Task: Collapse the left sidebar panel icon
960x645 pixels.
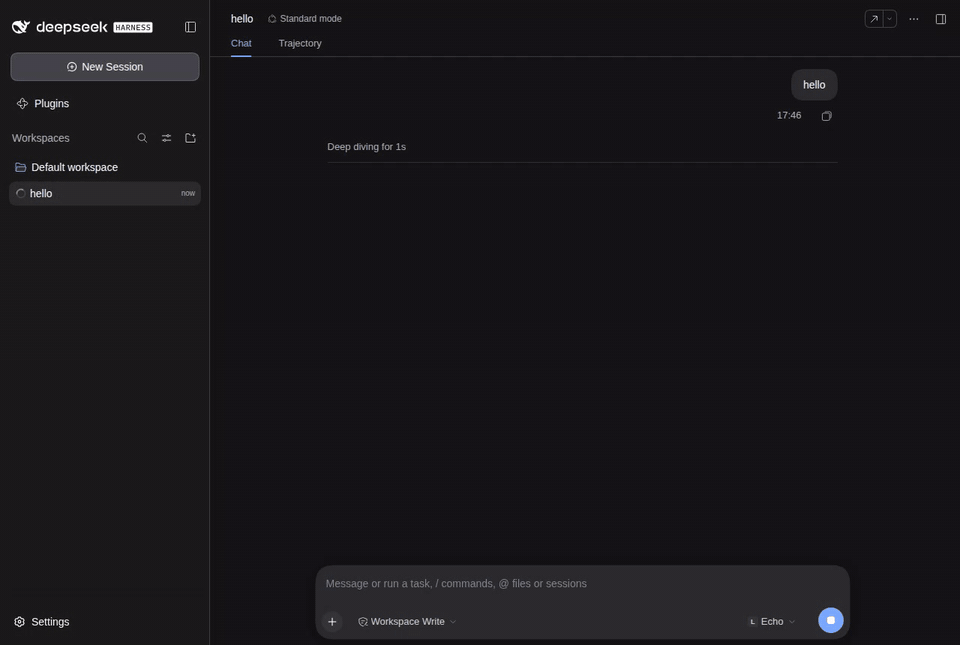Action: tap(190, 27)
